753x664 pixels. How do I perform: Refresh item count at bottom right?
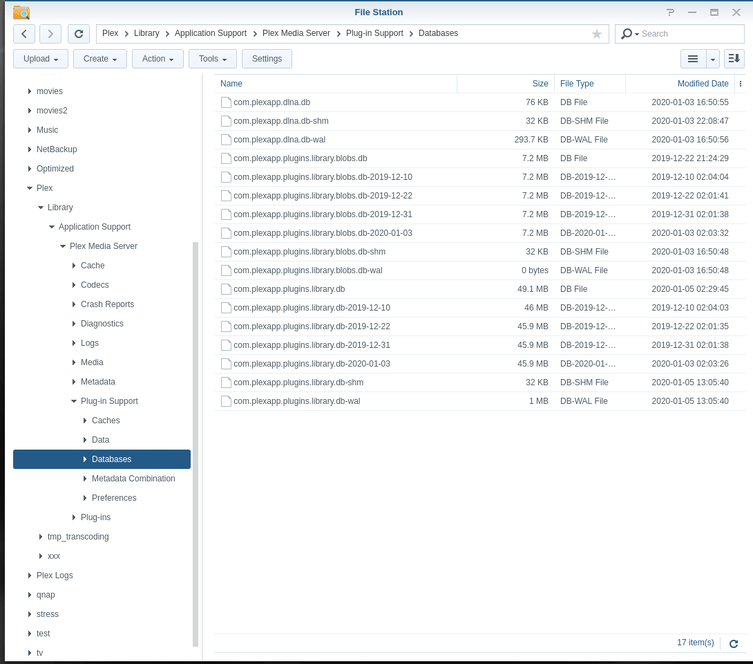point(733,643)
